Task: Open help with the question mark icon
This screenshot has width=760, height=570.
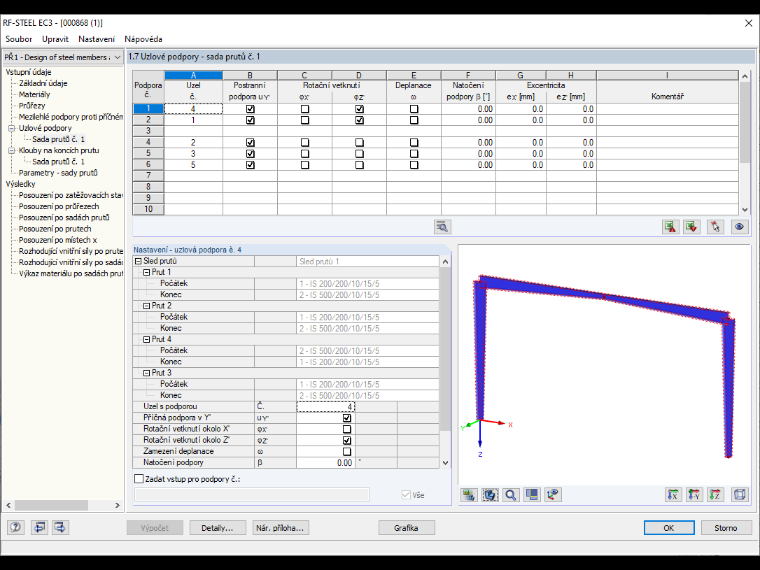Action: 16,527
